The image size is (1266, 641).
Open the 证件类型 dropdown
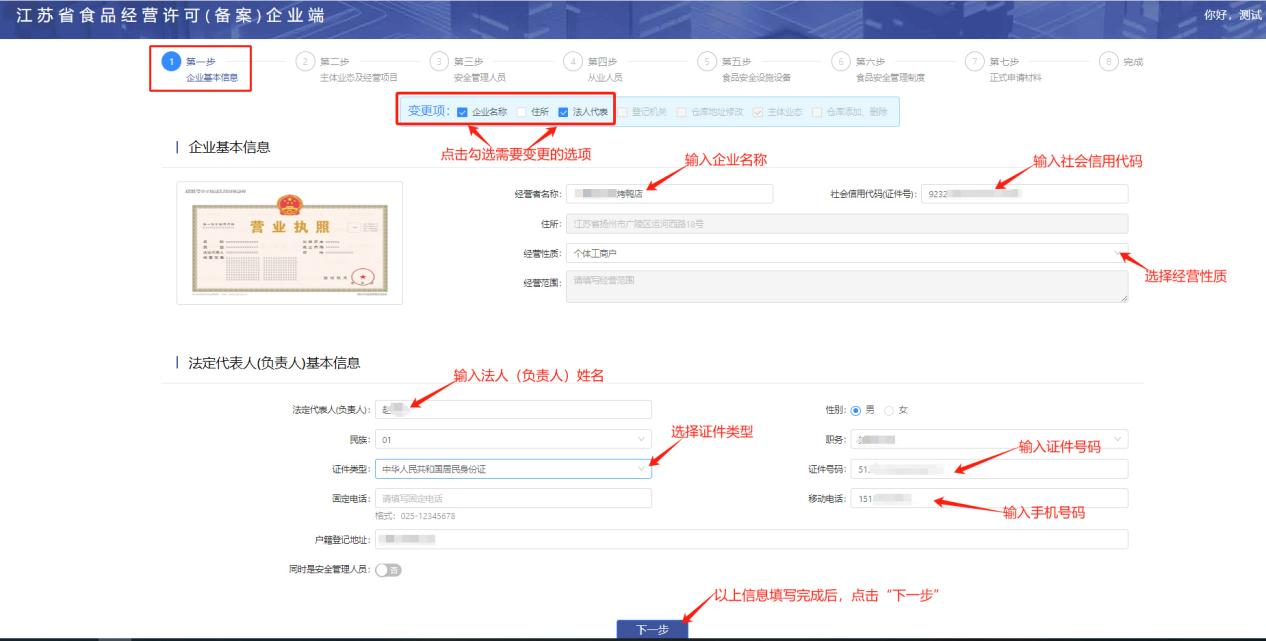(x=512, y=468)
